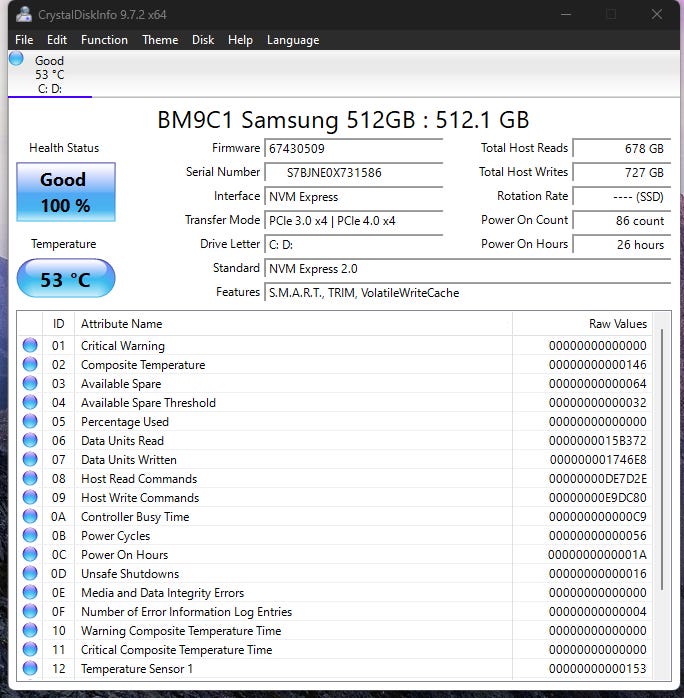Viewport: 684px width, 698px height.
Task: Click status orb for Available Spare row
Action: pyautogui.click(x=30, y=383)
